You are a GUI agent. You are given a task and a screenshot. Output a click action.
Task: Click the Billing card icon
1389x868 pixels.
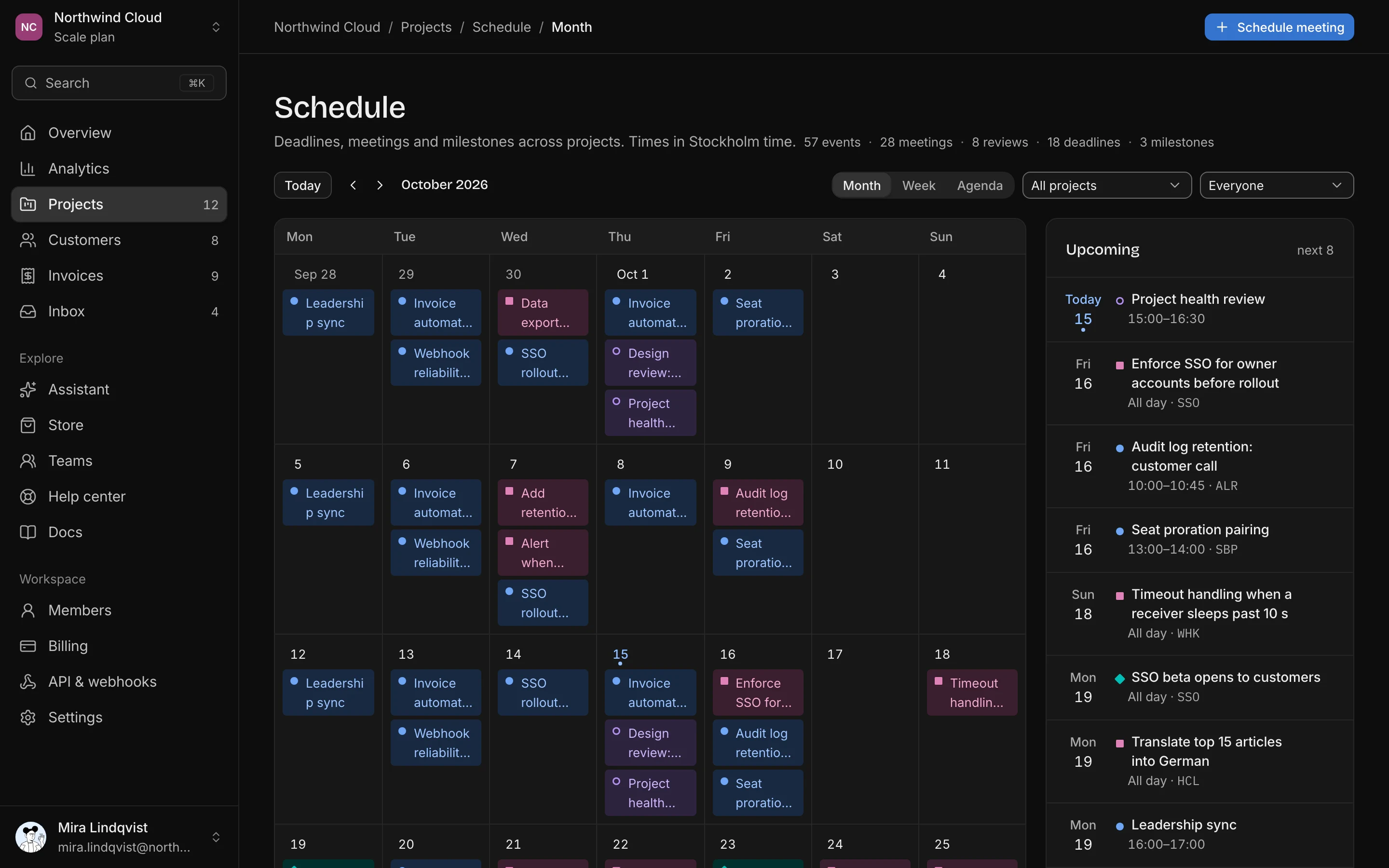coord(27,646)
